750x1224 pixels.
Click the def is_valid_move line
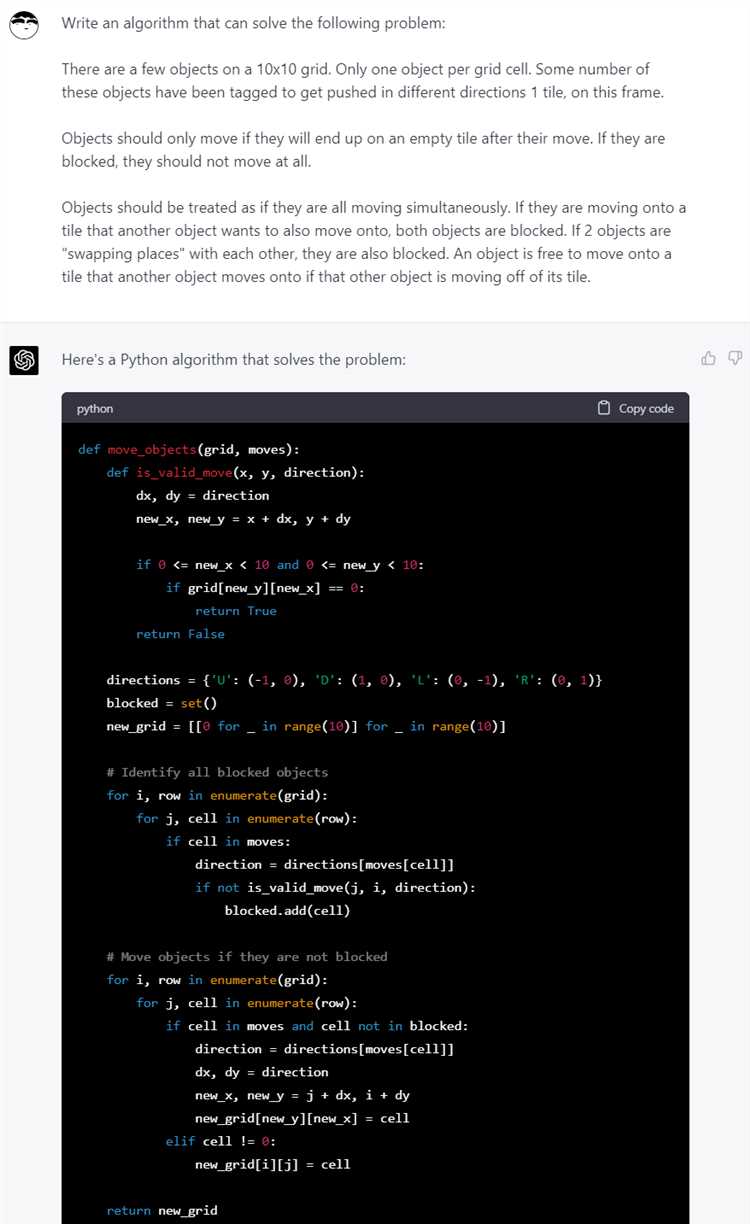point(236,472)
